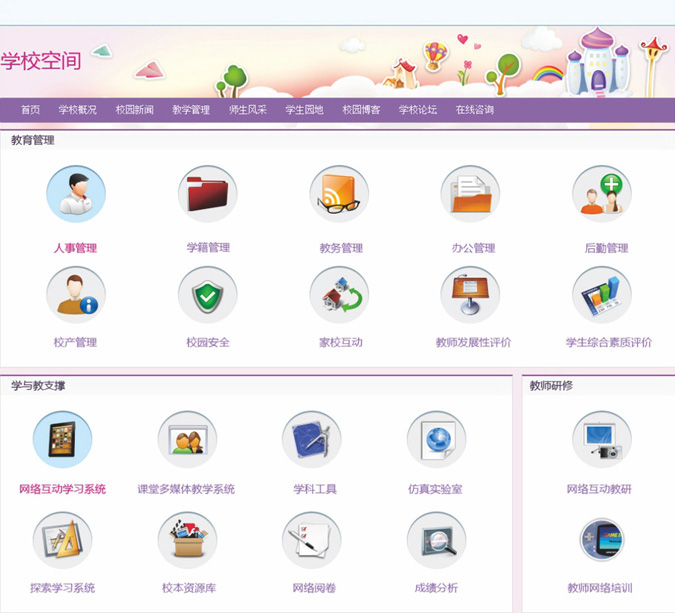Select the 课堂多媒体教学系统 users icon

point(187,440)
